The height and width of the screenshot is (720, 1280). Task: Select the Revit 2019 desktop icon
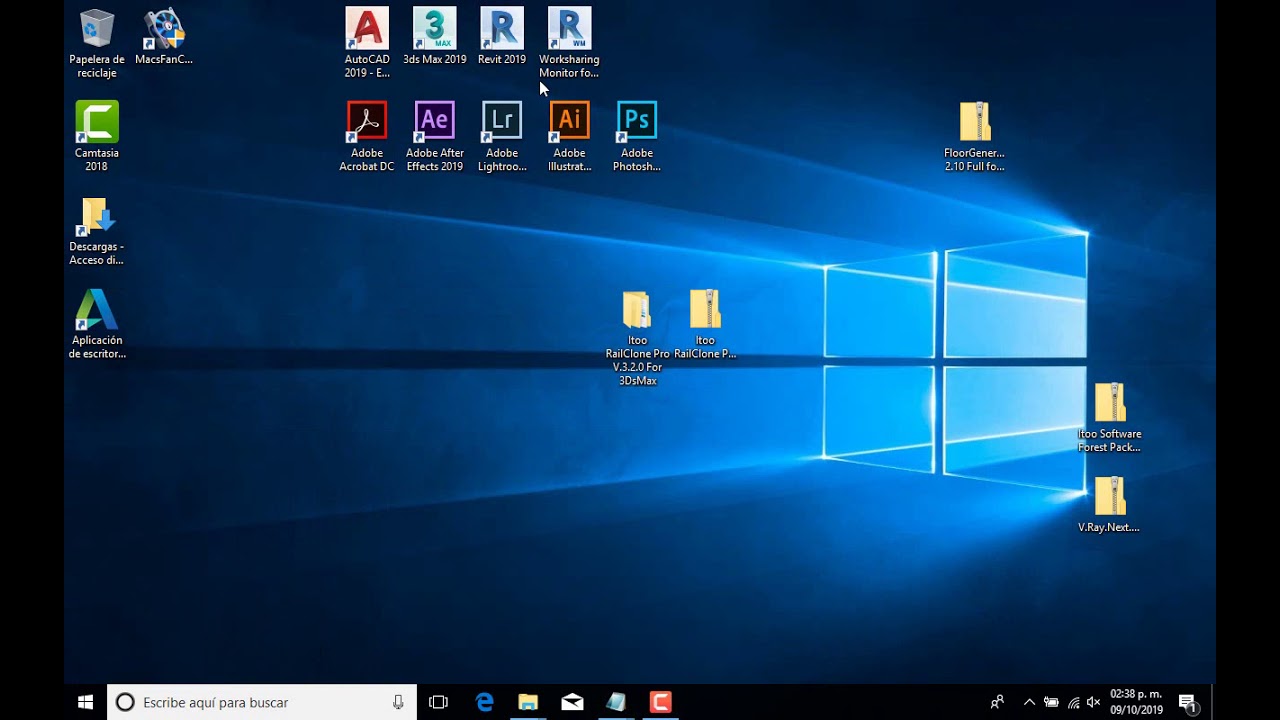[x=502, y=38]
